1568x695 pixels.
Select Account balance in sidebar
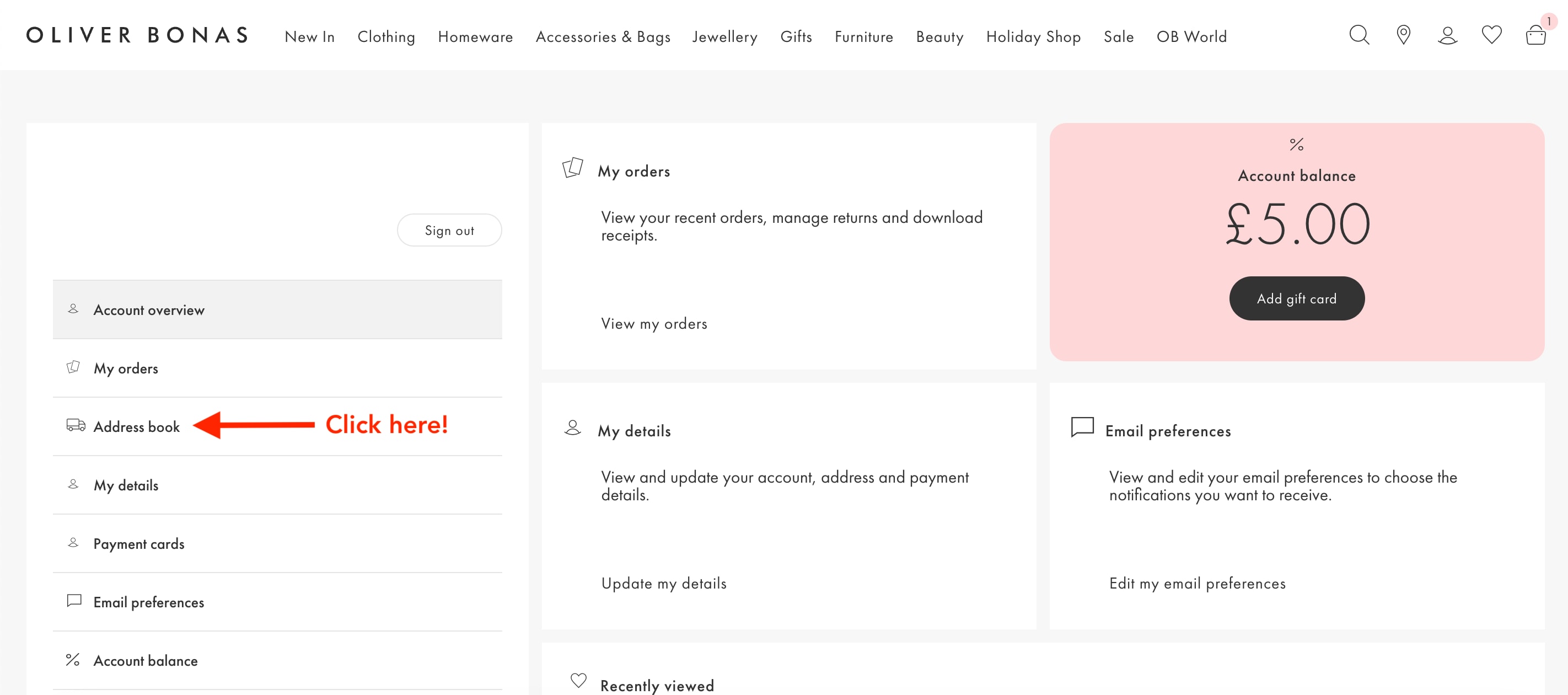(x=277, y=660)
